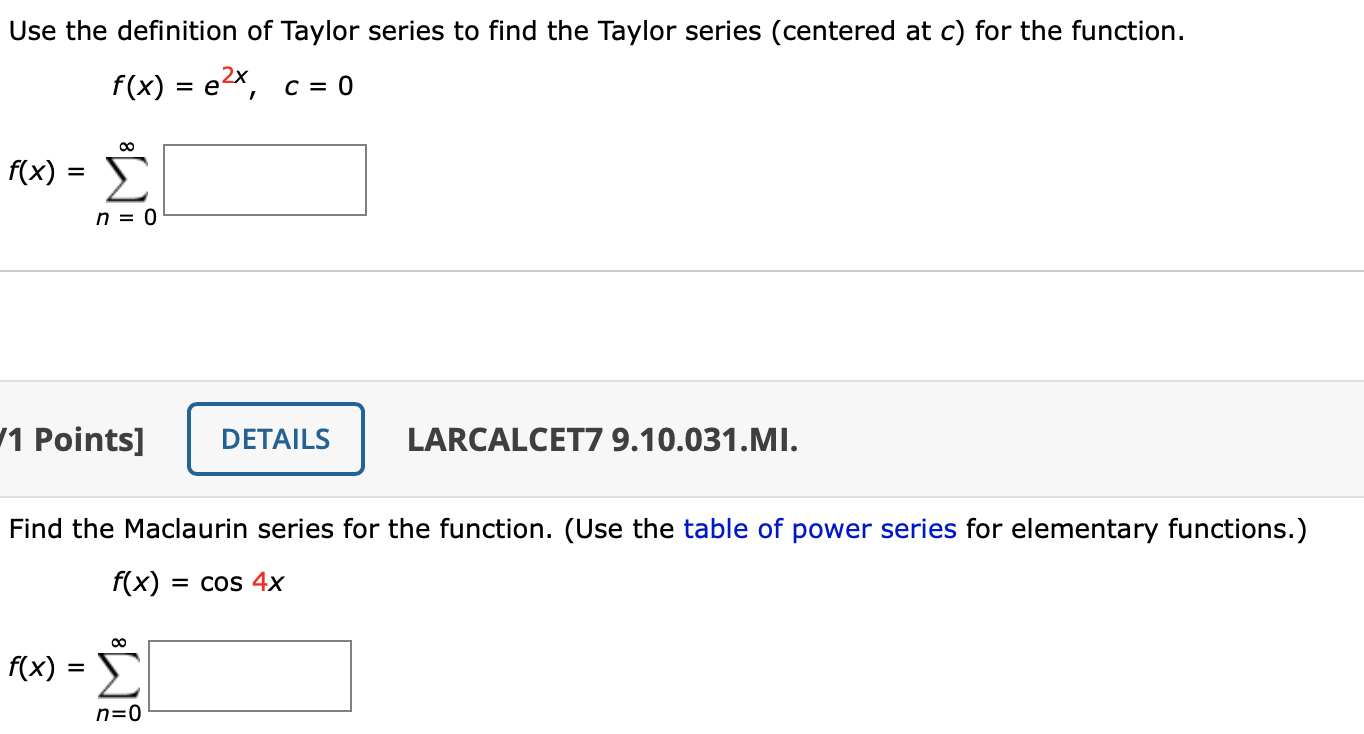Click the n = 0 lower summation limit
The height and width of the screenshot is (734, 1364).
pyautogui.click(x=125, y=218)
